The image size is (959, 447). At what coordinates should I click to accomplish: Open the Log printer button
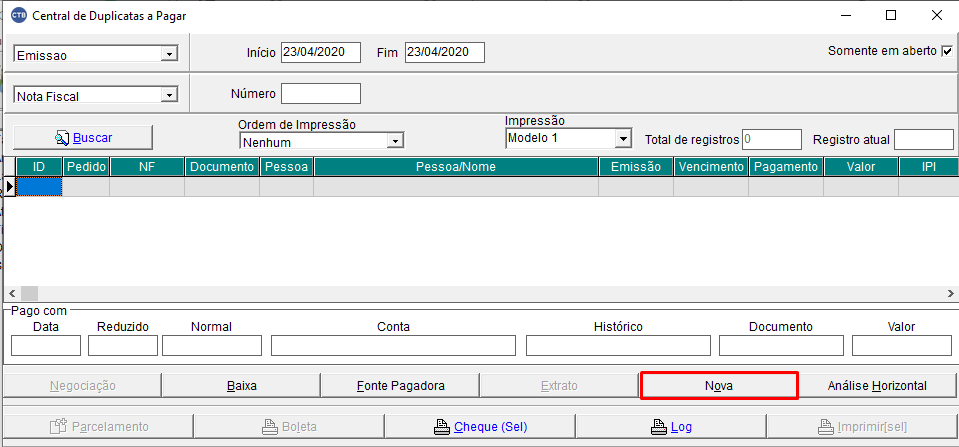pyautogui.click(x=671, y=427)
